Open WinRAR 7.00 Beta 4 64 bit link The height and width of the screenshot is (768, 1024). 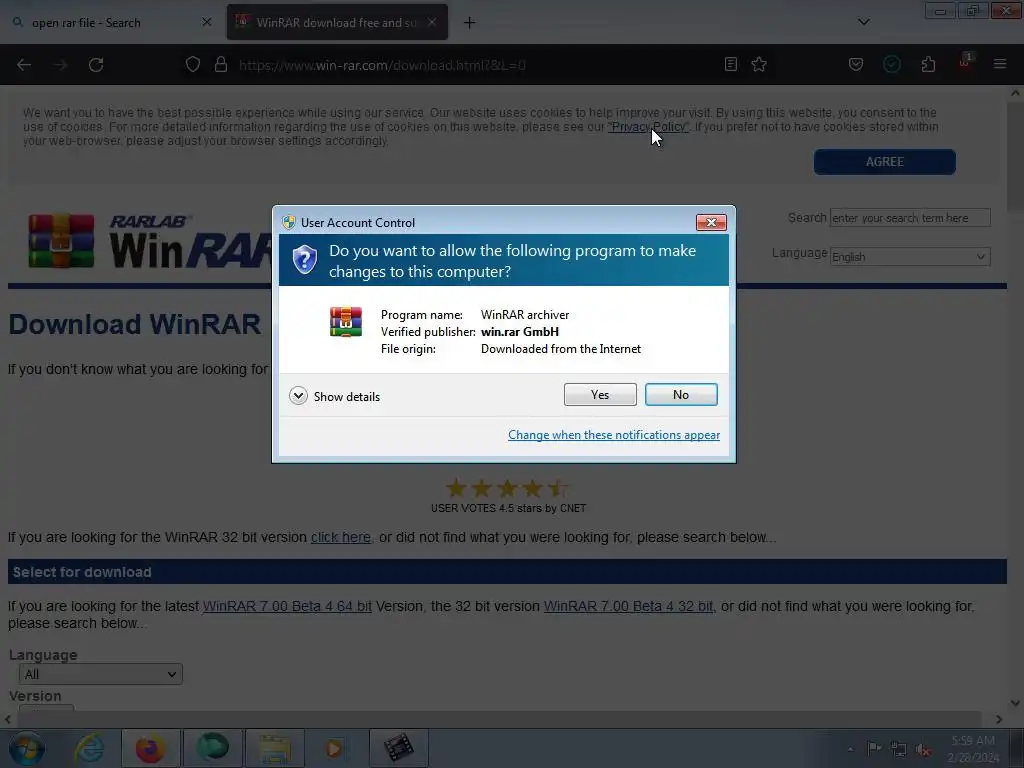coord(287,606)
